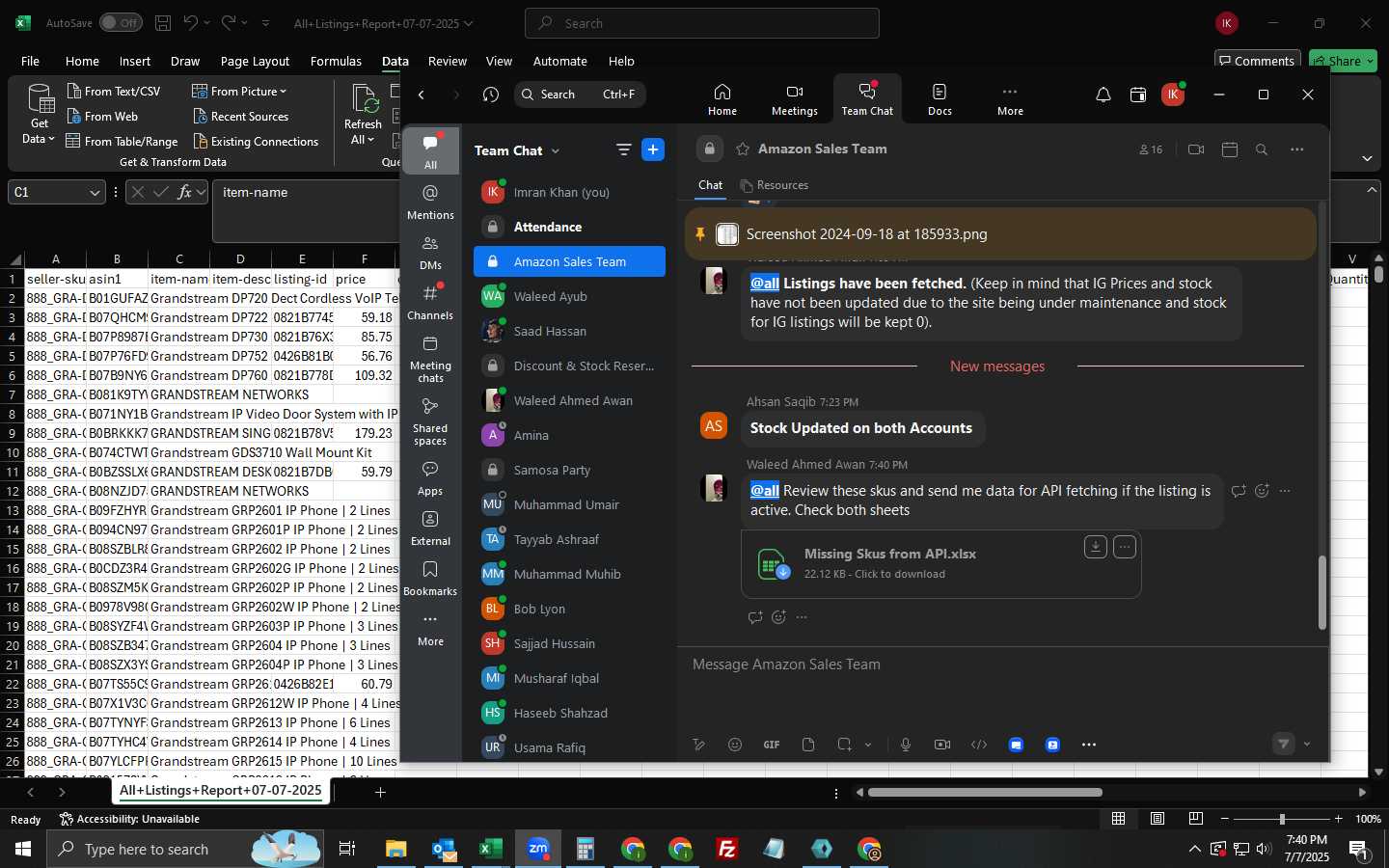Adjust the Excel zoom slider handle
Image resolution: width=1389 pixels, height=868 pixels.
tap(1282, 819)
